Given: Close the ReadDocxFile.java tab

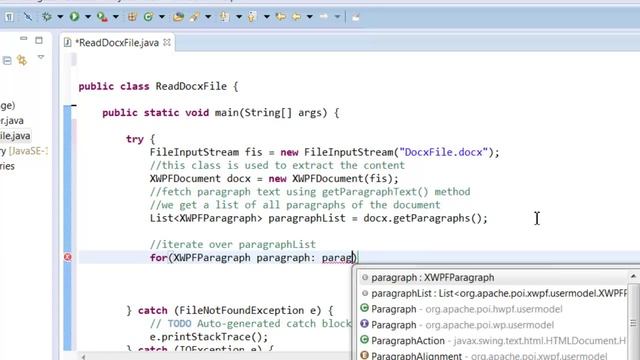Looking at the screenshot, I should point(167,42).
